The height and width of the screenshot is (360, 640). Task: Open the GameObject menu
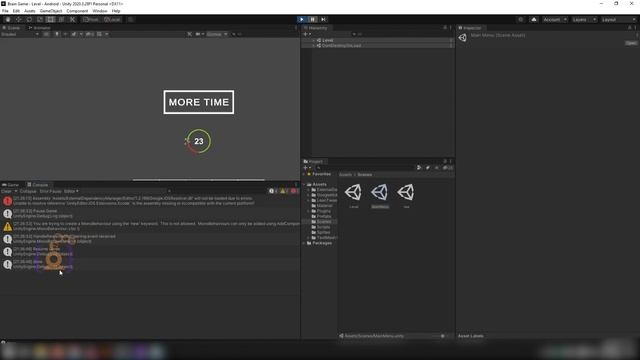pyautogui.click(x=51, y=11)
